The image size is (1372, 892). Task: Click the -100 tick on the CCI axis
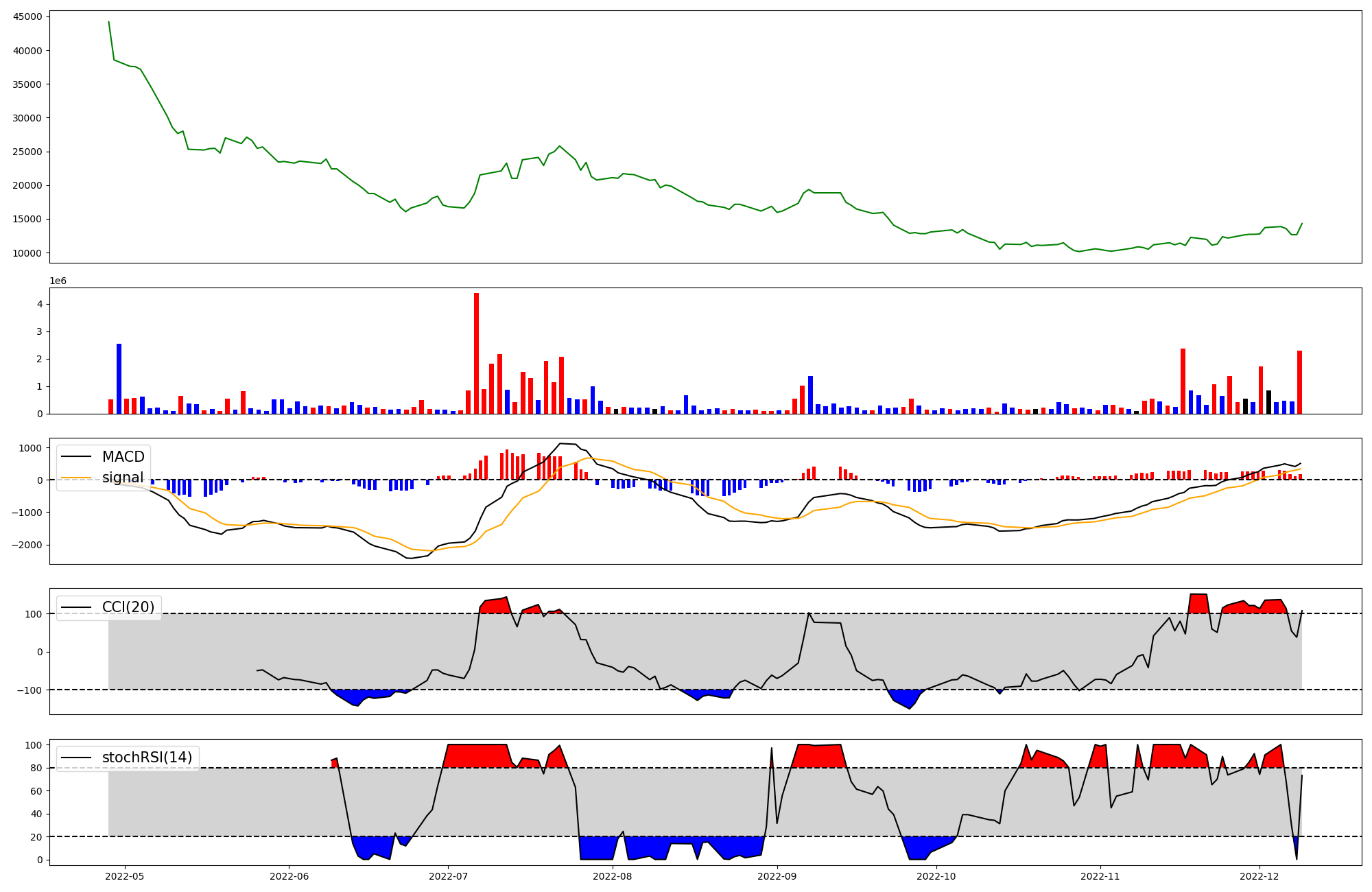click(x=30, y=690)
